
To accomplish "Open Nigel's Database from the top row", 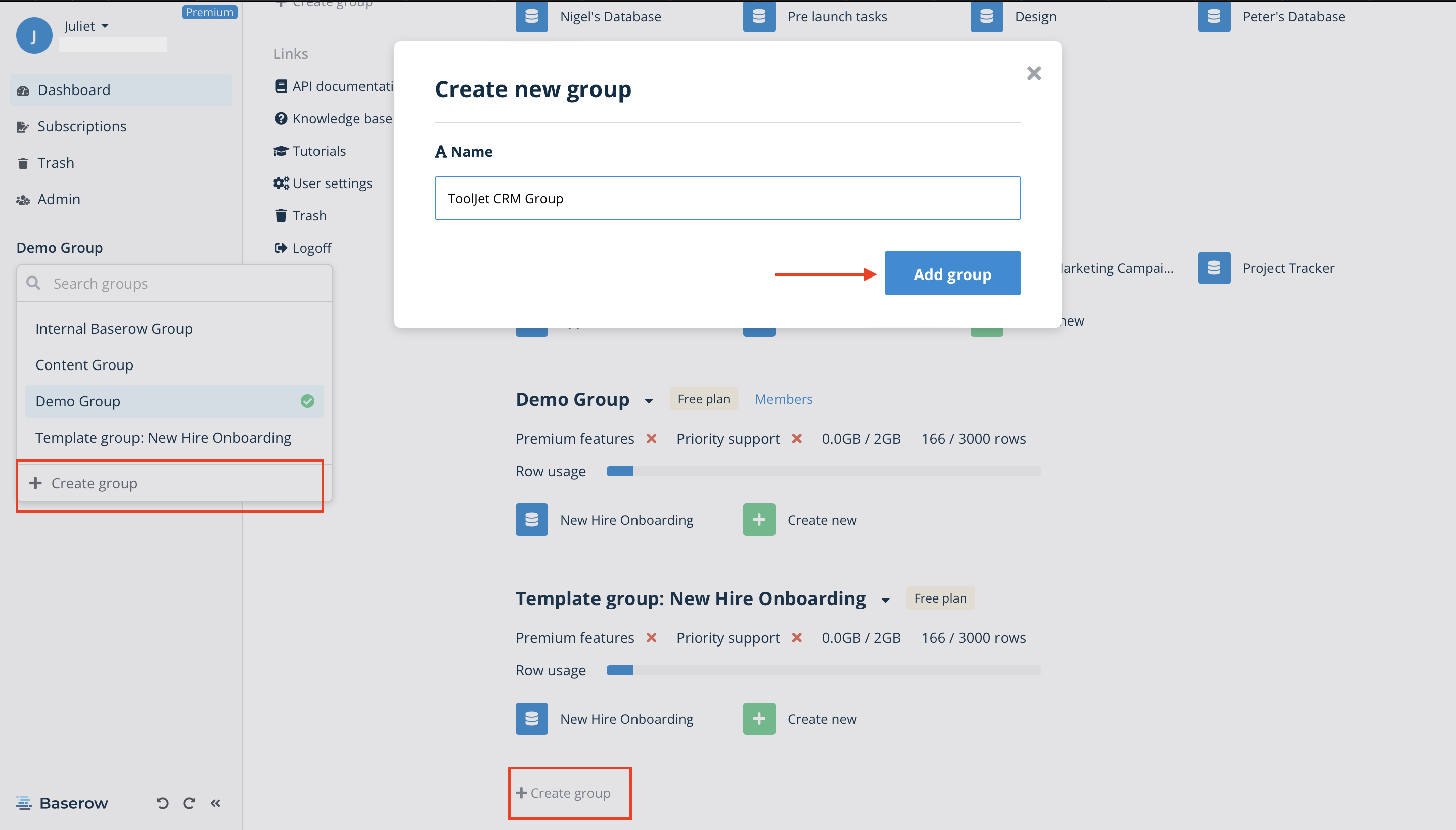I will coord(610,17).
